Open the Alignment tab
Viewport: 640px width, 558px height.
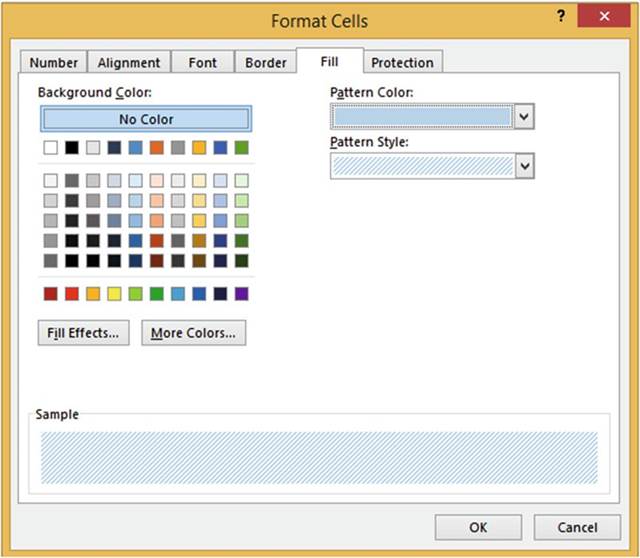pyautogui.click(x=128, y=62)
